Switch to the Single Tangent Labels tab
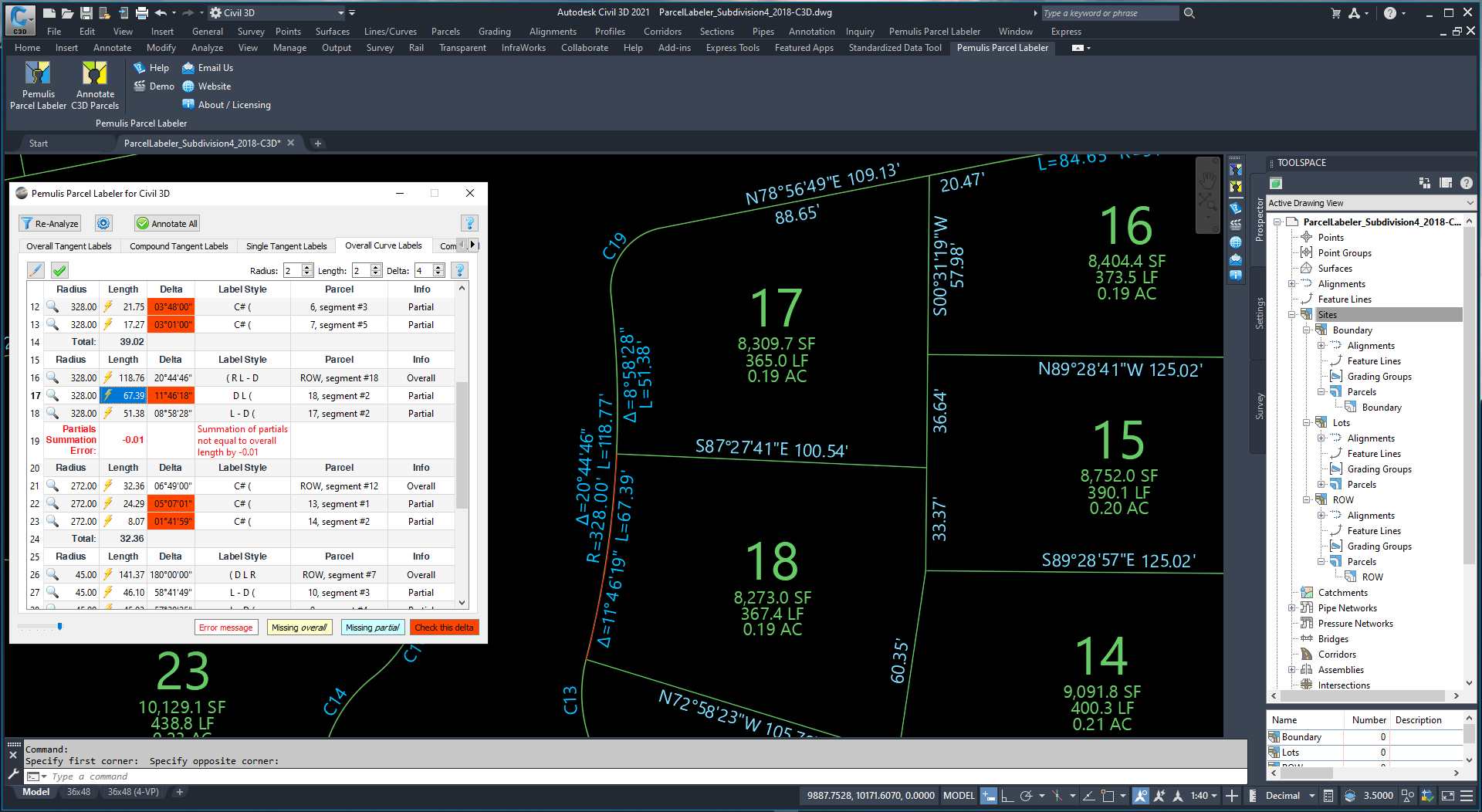 coord(286,246)
